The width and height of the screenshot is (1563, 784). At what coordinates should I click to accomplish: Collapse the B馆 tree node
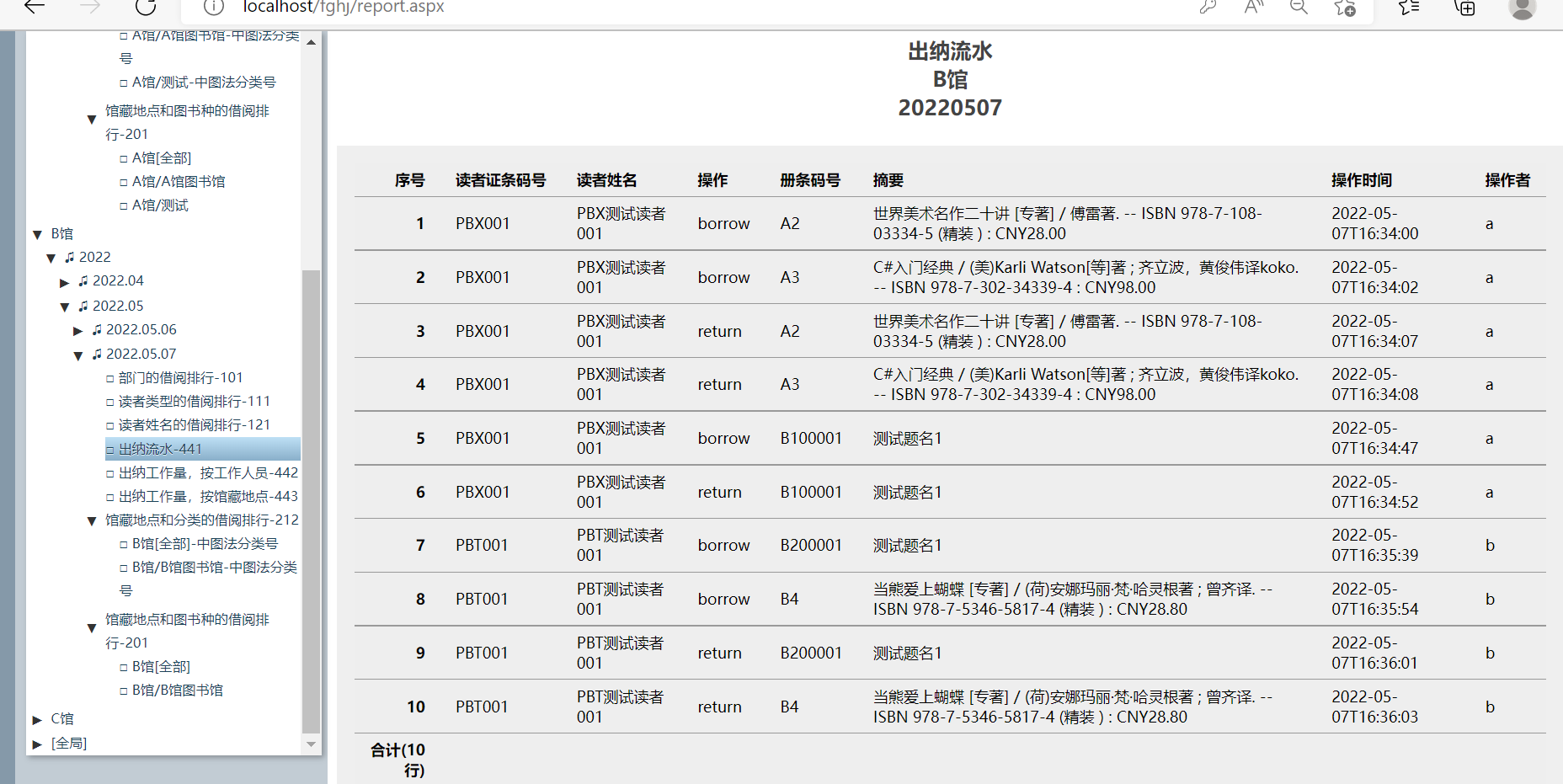point(37,234)
